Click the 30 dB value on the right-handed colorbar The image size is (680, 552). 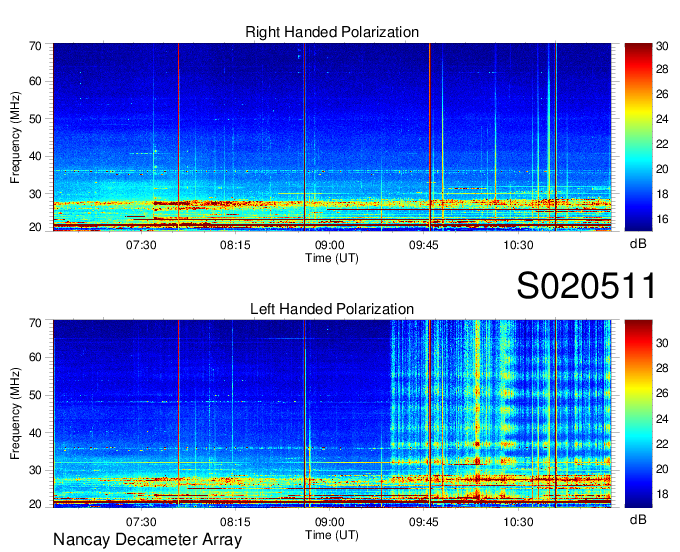coord(662,46)
